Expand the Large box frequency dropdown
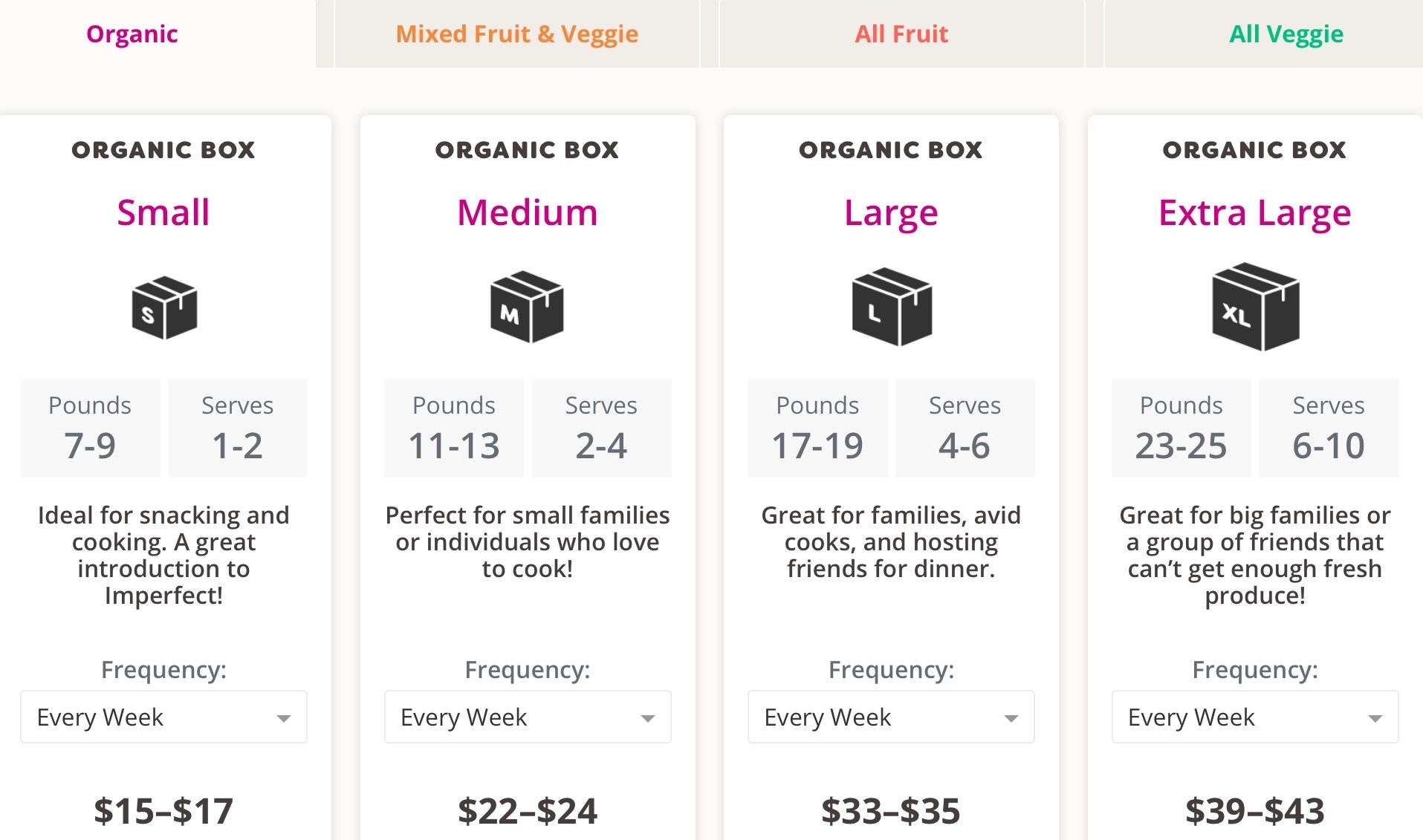This screenshot has width=1423, height=840. pyautogui.click(x=890, y=717)
